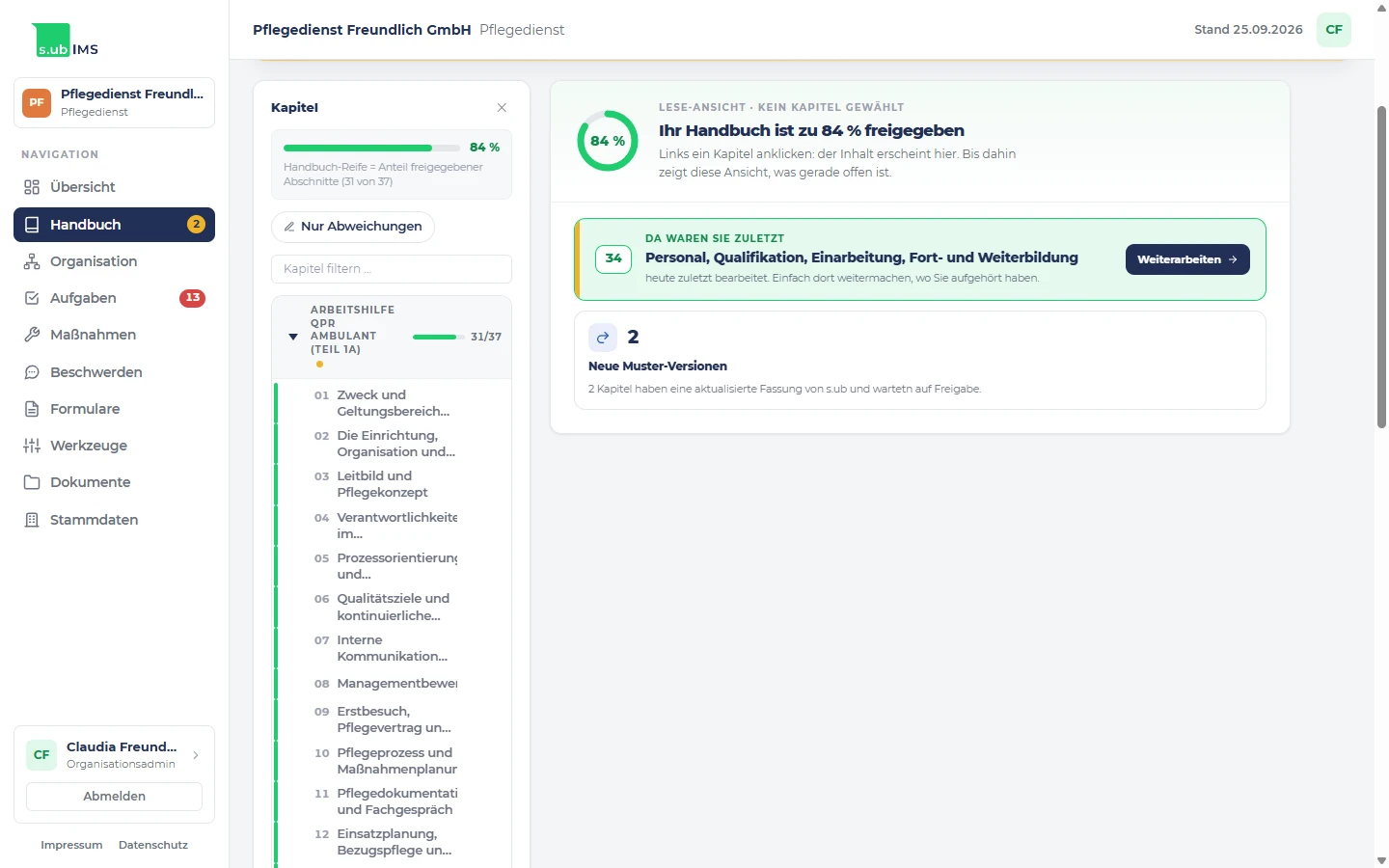Go to Aufgaben in the navigation
1389x868 pixels.
[x=114, y=298]
